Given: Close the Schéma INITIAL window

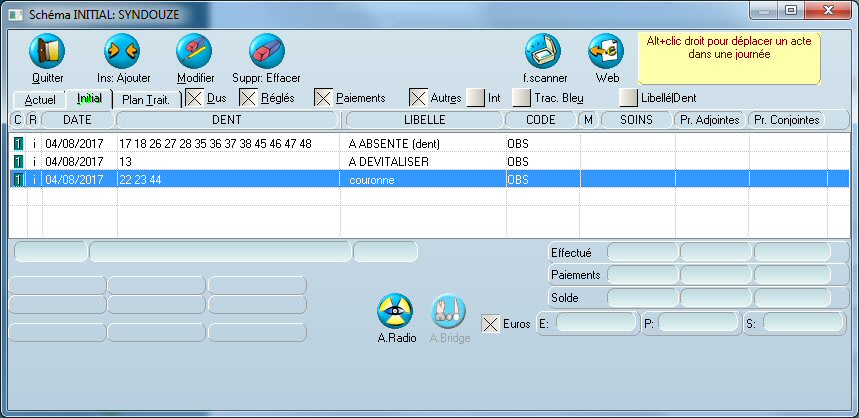Looking at the screenshot, I should [827, 10].
